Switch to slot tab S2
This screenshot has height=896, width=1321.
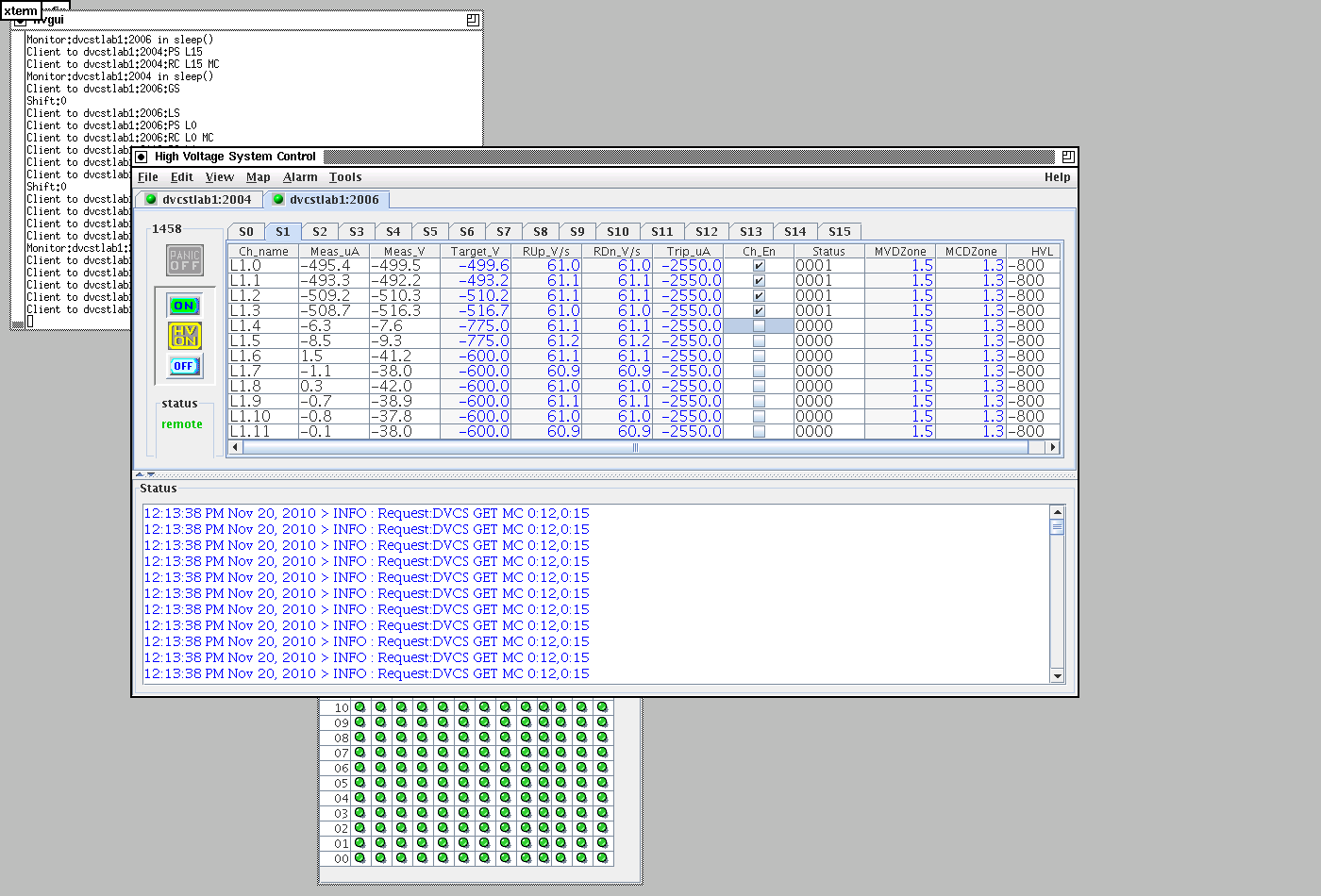click(x=320, y=232)
